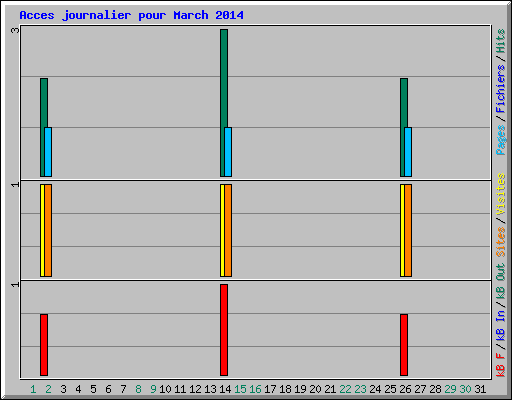Image resolution: width=512 pixels, height=400 pixels.
Task: Click day 9 on the x-axis
Action: coord(153,389)
